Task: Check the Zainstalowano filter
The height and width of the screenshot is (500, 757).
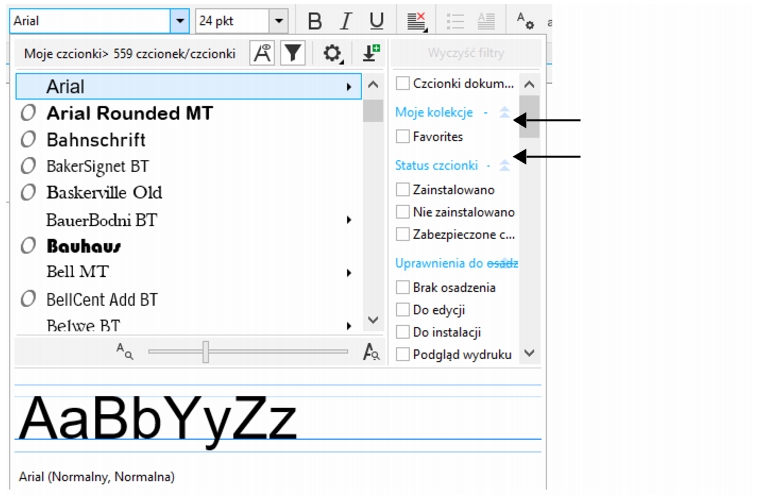Action: point(403,189)
